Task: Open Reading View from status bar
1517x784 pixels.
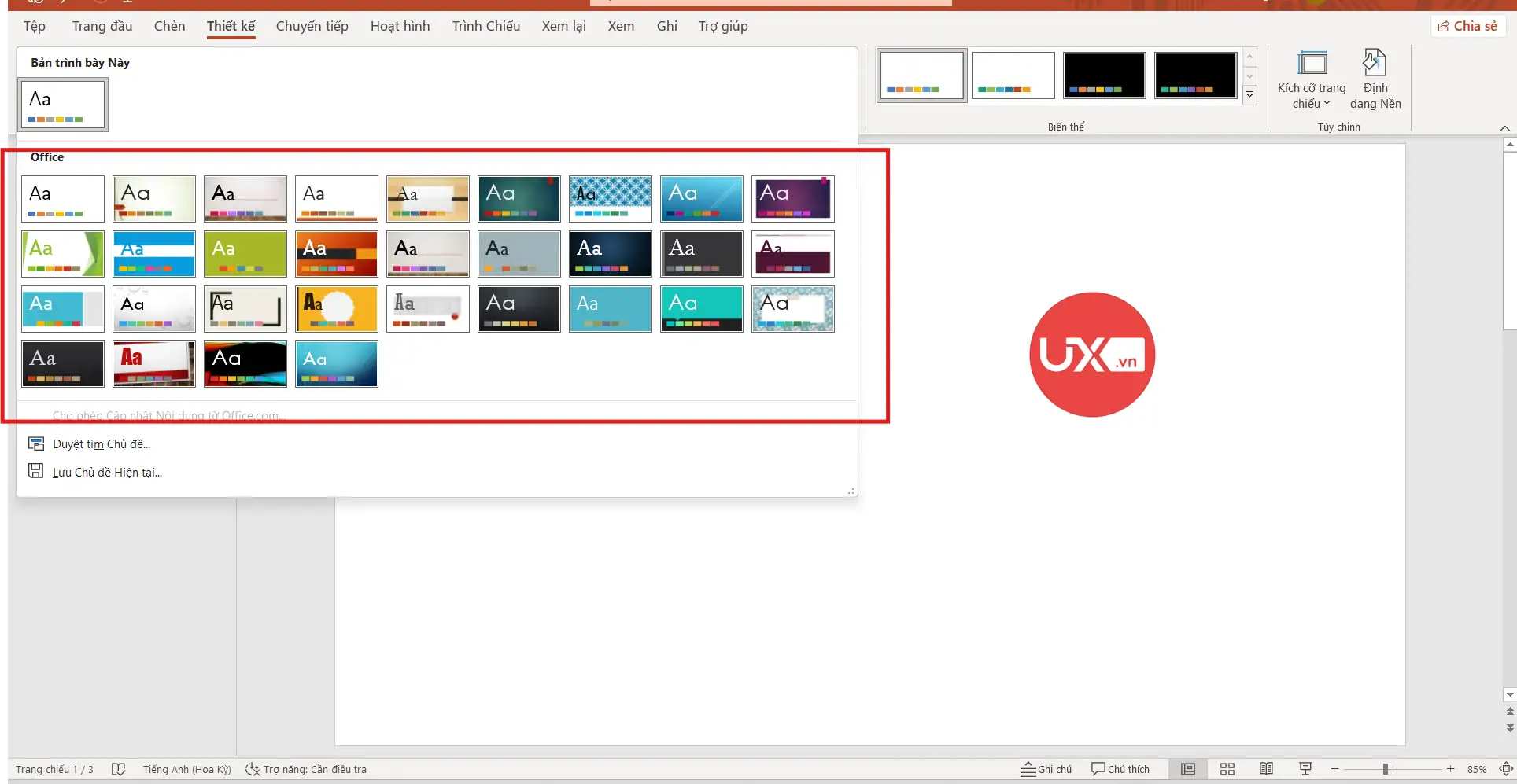Action: (x=1266, y=769)
